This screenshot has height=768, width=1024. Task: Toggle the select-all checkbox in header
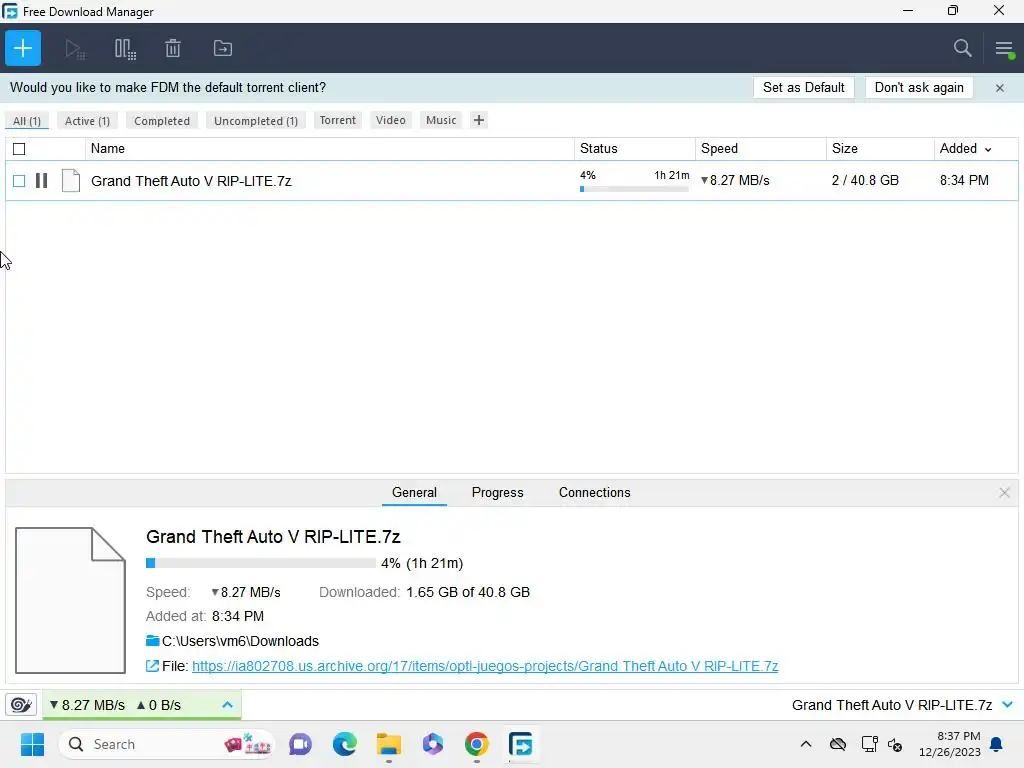pyautogui.click(x=19, y=149)
